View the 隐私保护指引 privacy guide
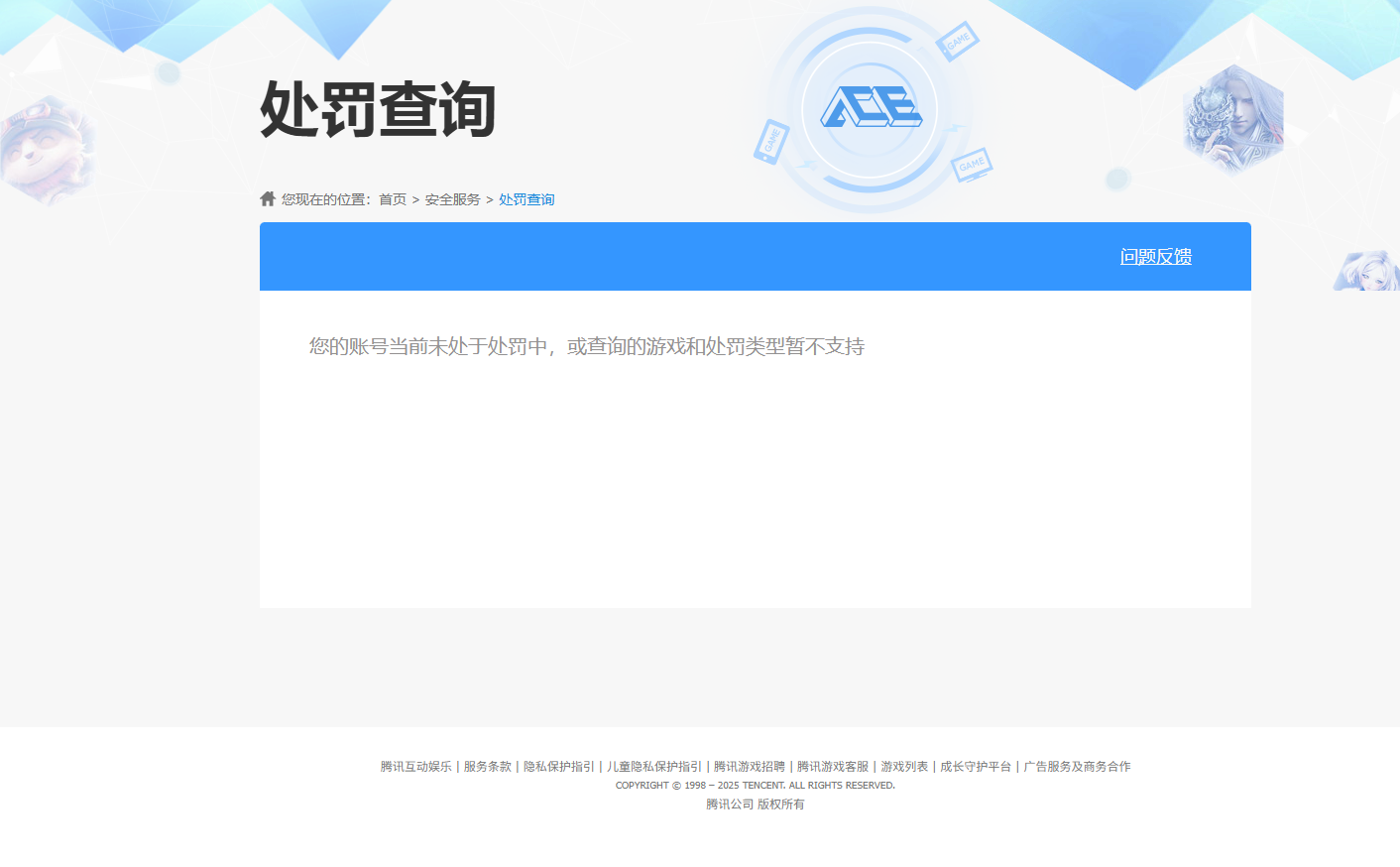Image resolution: width=1400 pixels, height=867 pixels. tap(557, 766)
